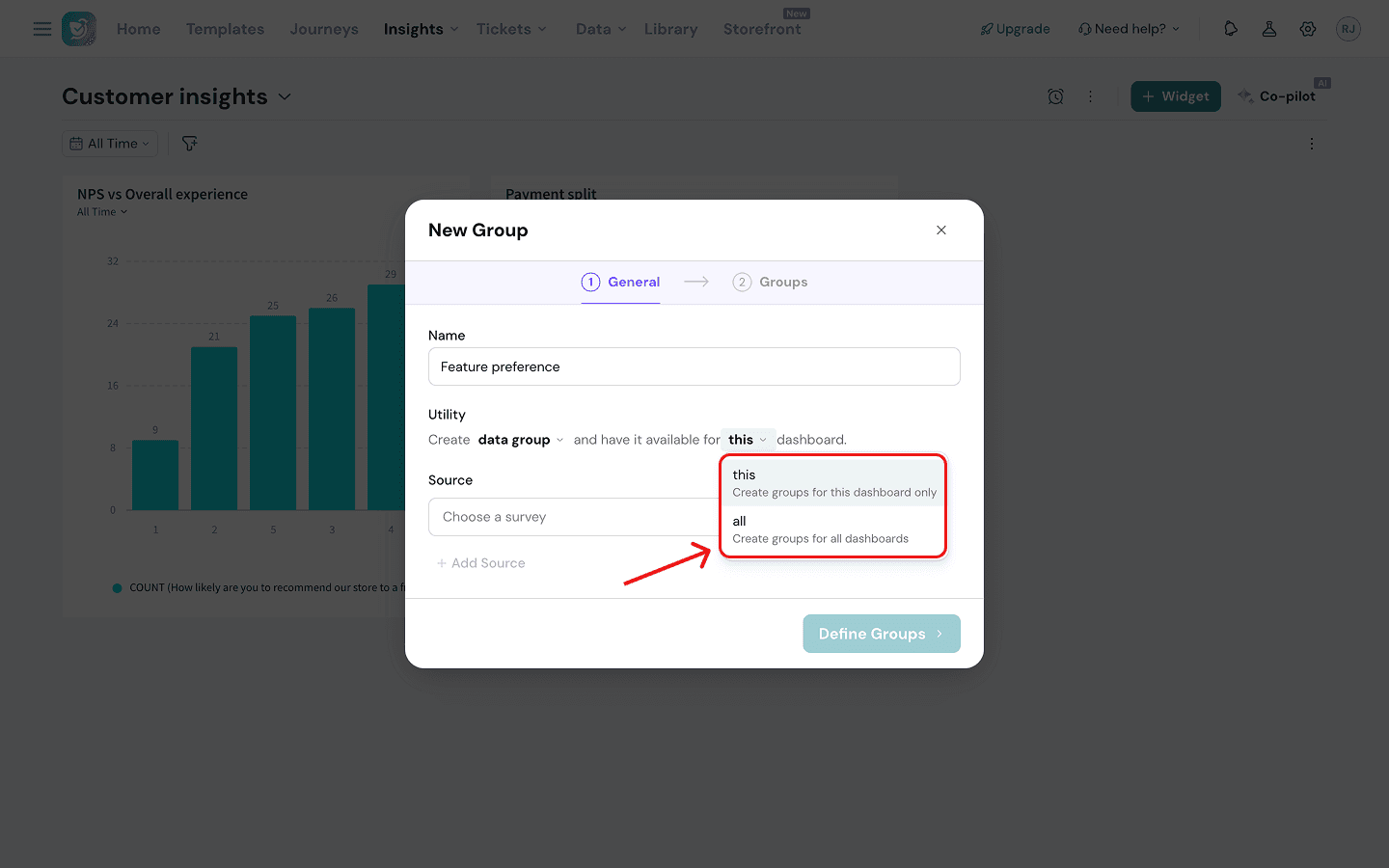The height and width of the screenshot is (868, 1389).
Task: Open the Journeys page
Action: (324, 29)
